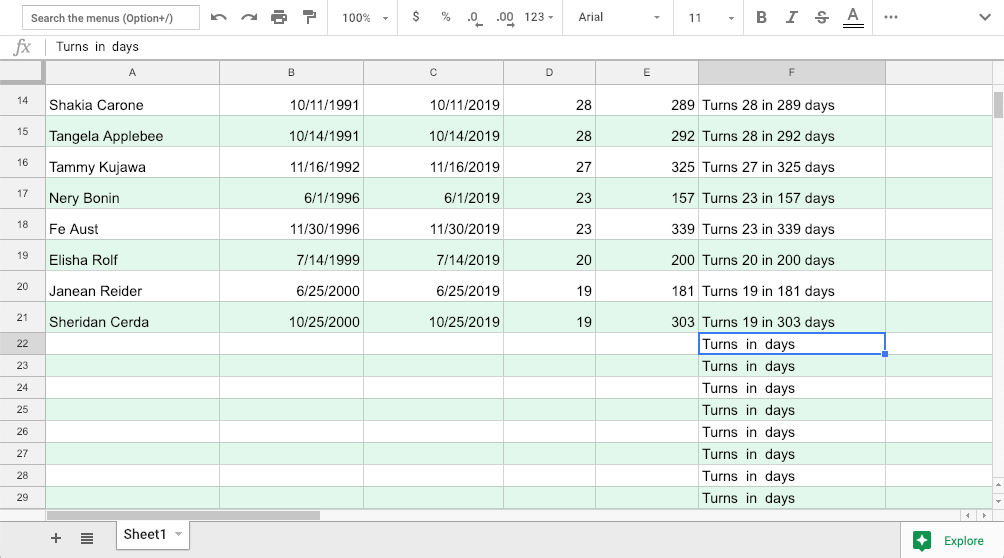1004x558 pixels.
Task: Apply percent format icon
Action: [445, 18]
